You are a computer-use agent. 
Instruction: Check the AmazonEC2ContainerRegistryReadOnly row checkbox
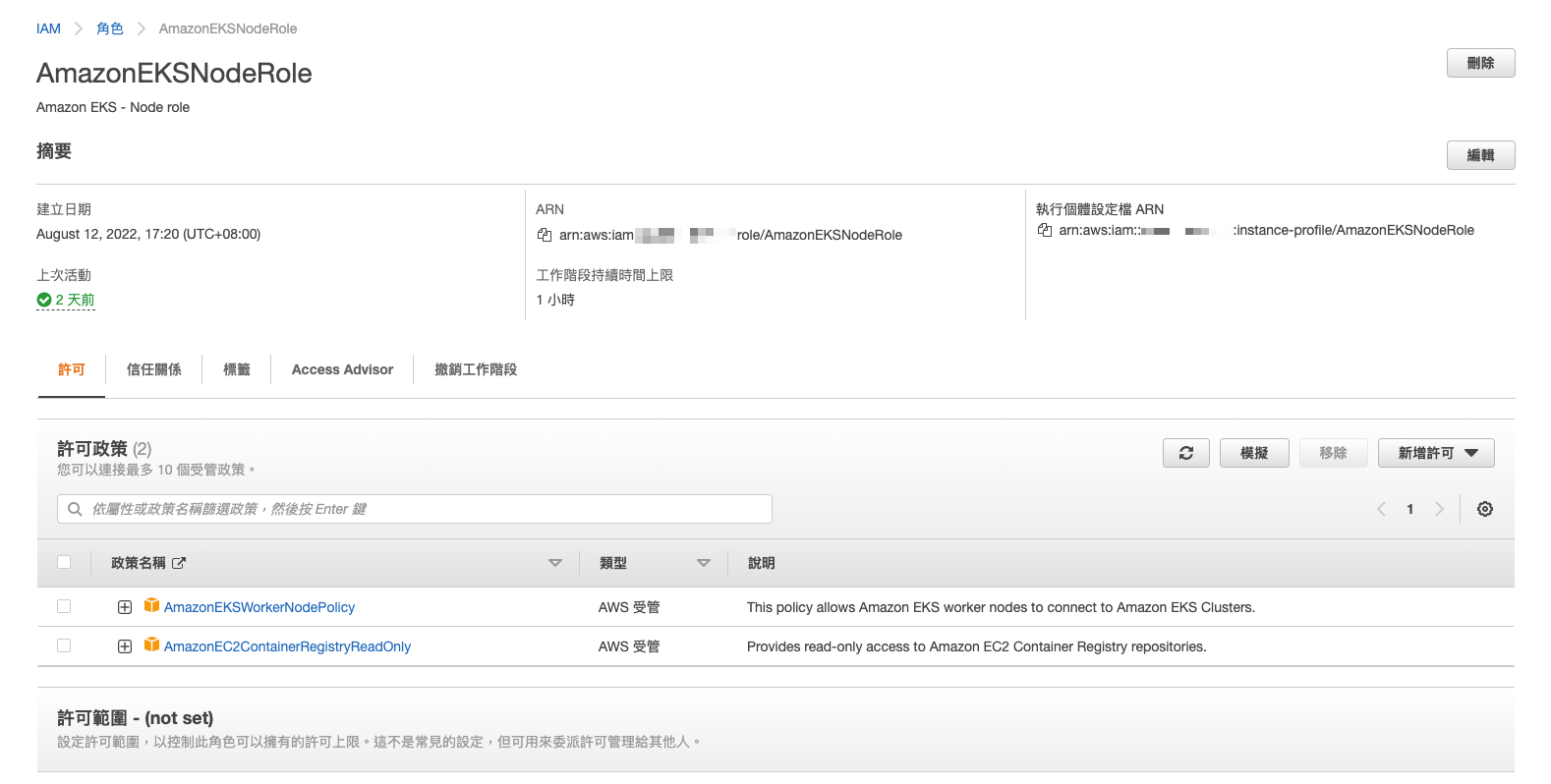(64, 645)
